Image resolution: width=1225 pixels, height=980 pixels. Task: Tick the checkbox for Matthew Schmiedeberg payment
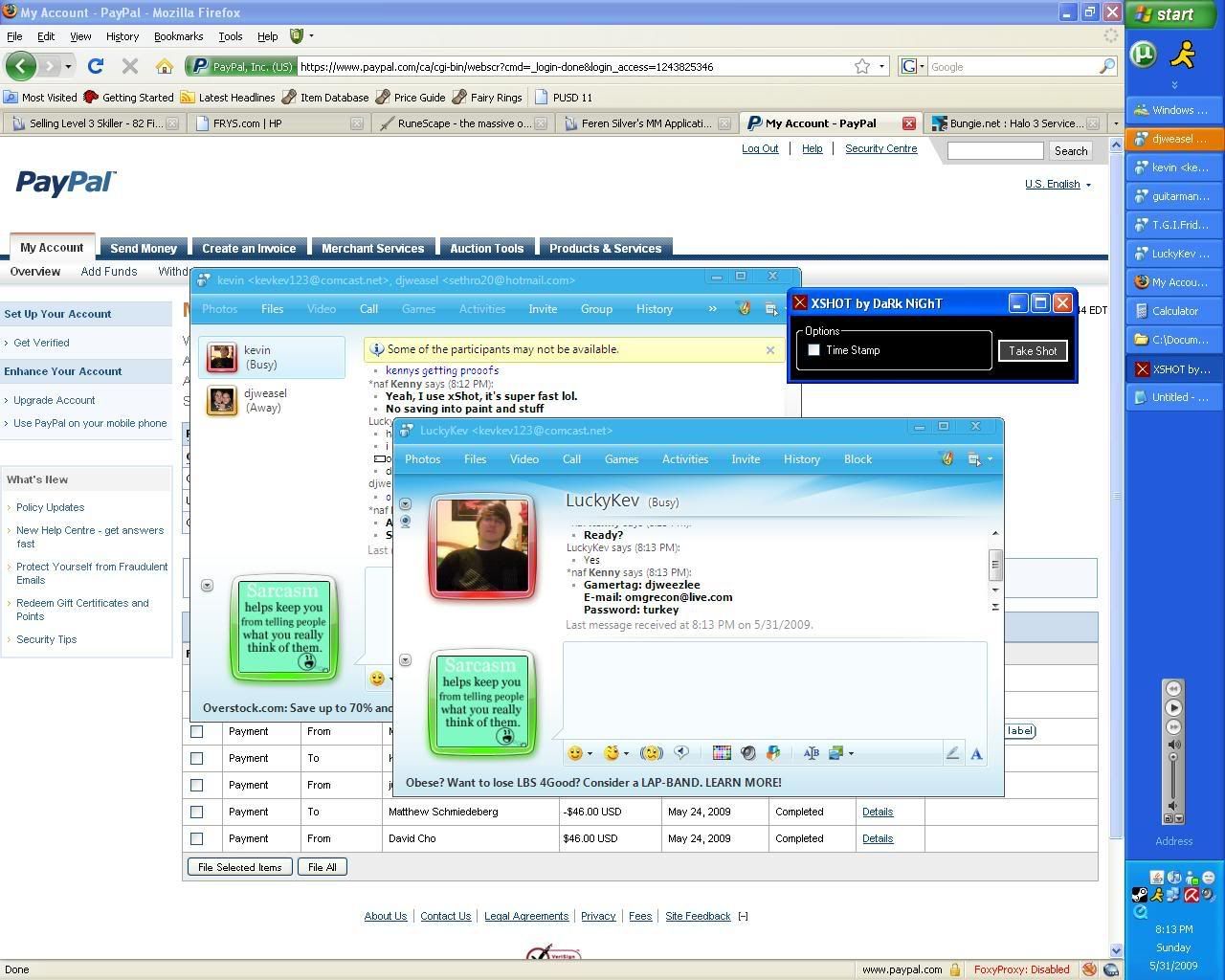(x=196, y=812)
